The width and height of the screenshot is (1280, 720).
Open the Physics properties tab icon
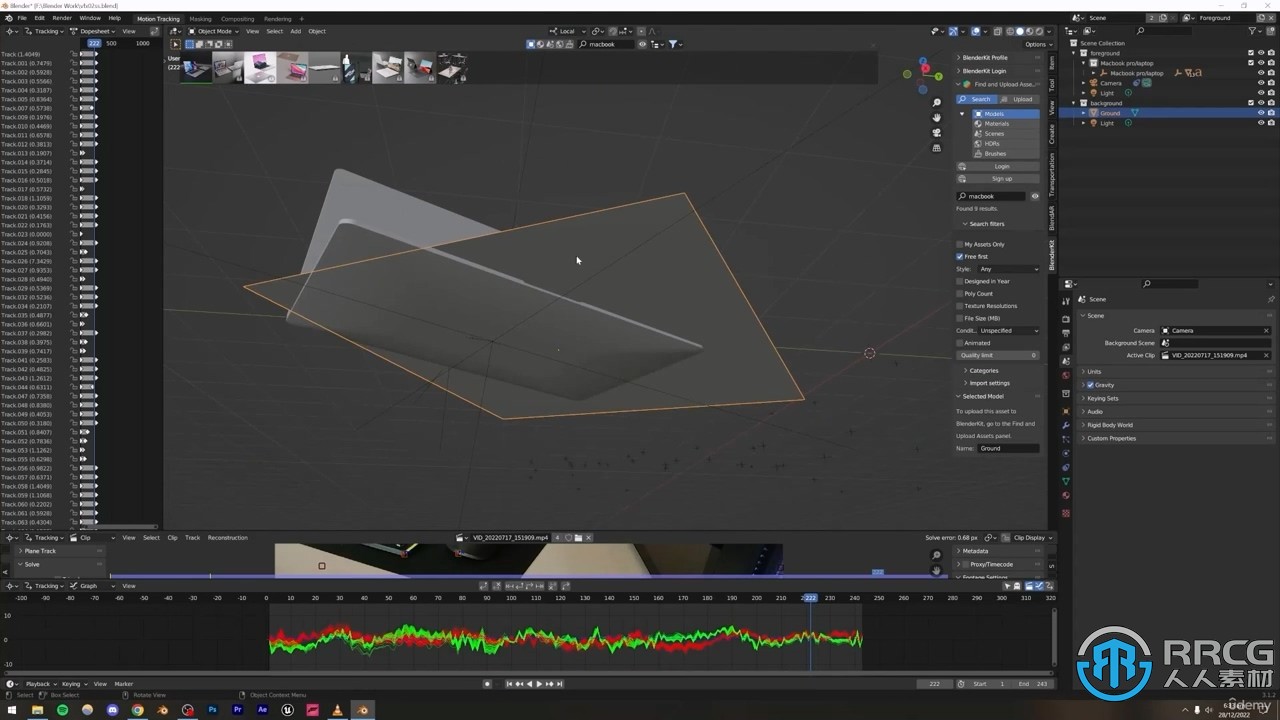pos(1066,453)
